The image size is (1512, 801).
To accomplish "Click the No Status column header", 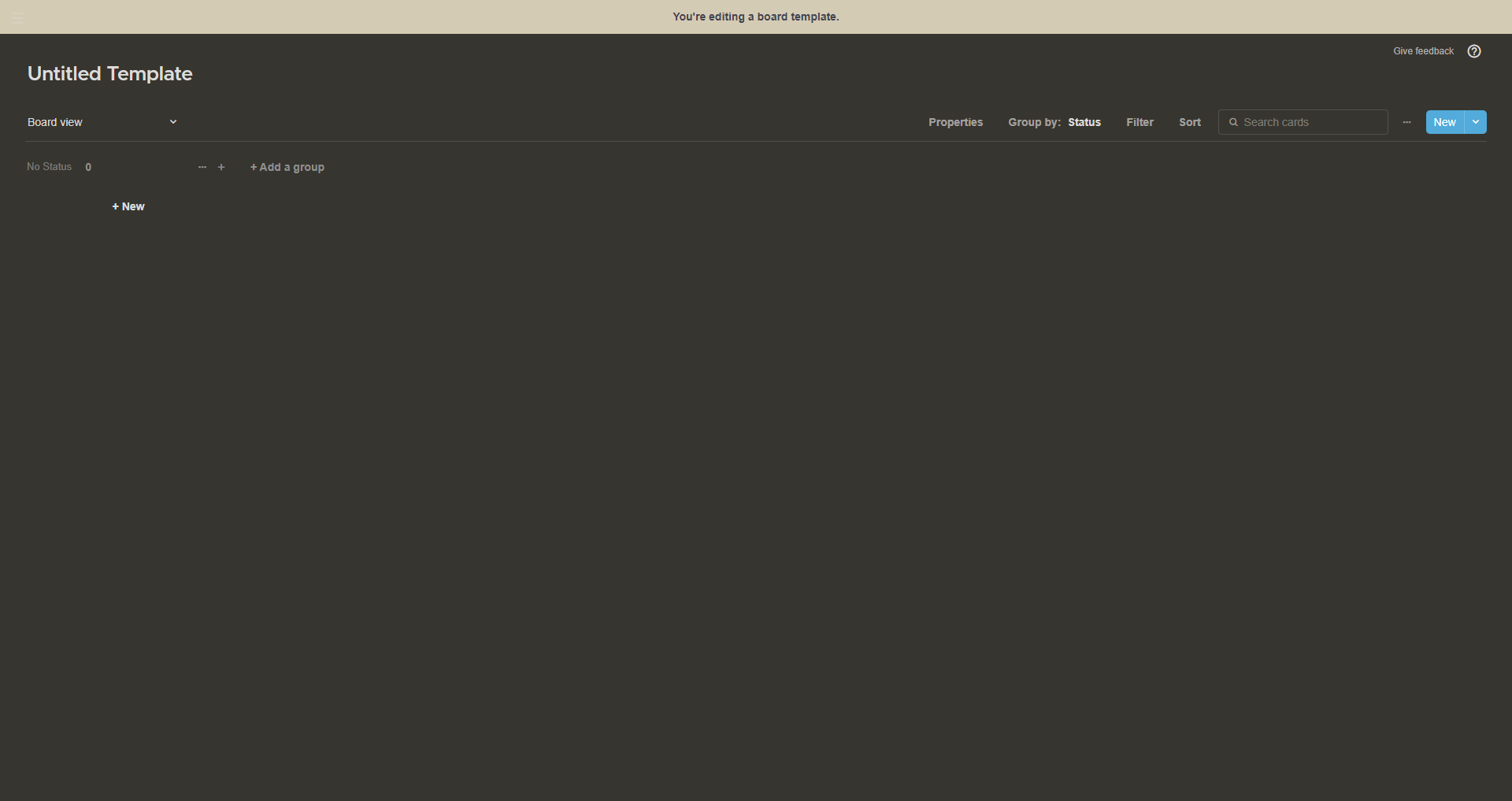I will (49, 167).
